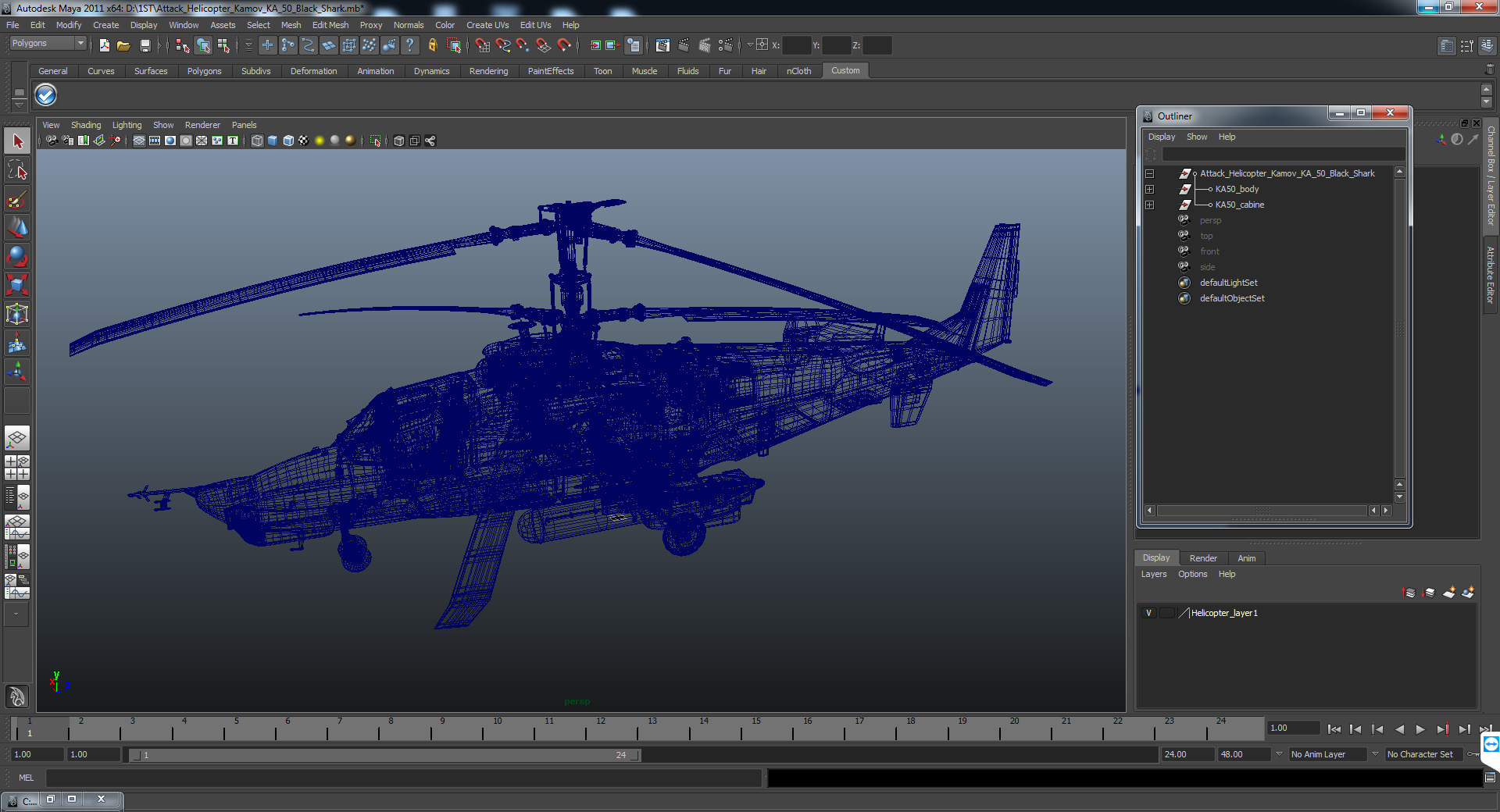Switch to four view layout

(x=17, y=468)
